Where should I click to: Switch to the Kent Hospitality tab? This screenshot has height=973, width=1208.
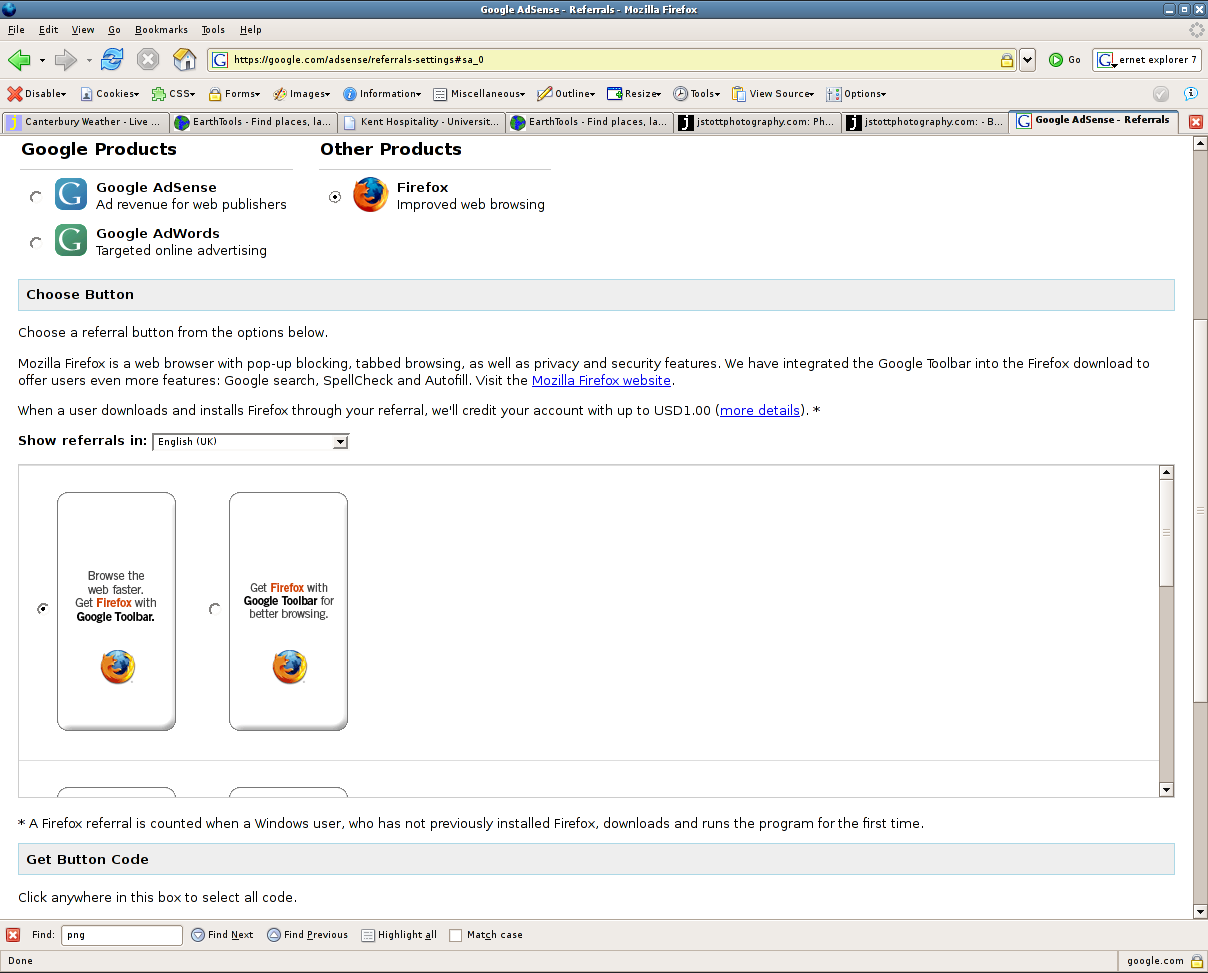pos(420,123)
